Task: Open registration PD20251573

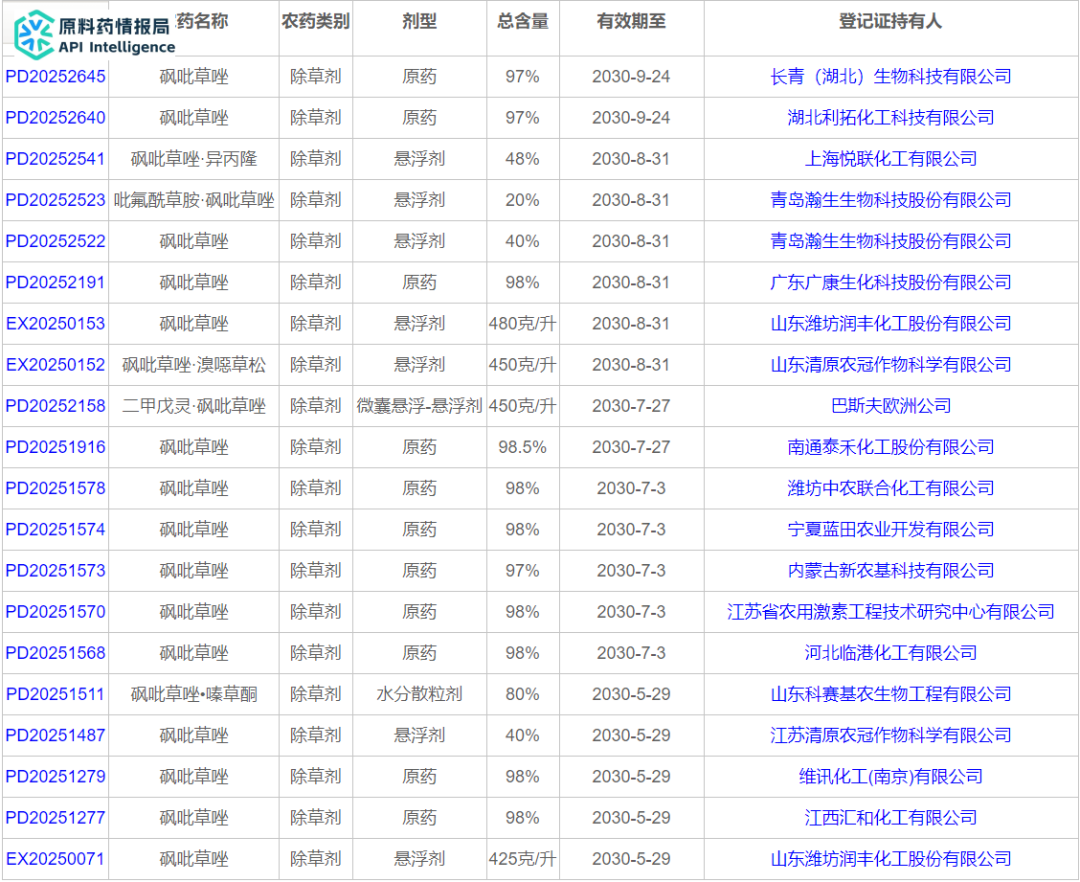Action: pyautogui.click(x=55, y=571)
